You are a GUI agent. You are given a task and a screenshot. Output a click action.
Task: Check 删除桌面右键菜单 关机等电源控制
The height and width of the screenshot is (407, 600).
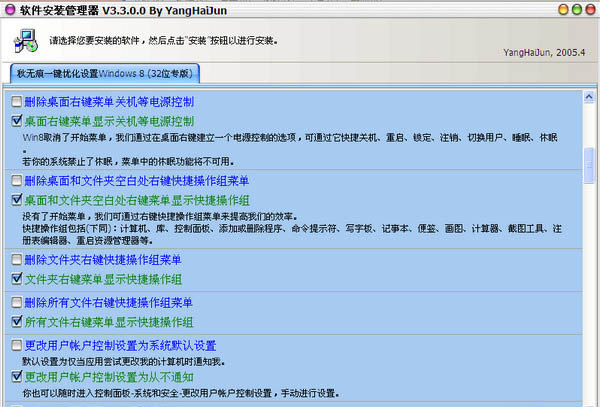click(x=16, y=102)
